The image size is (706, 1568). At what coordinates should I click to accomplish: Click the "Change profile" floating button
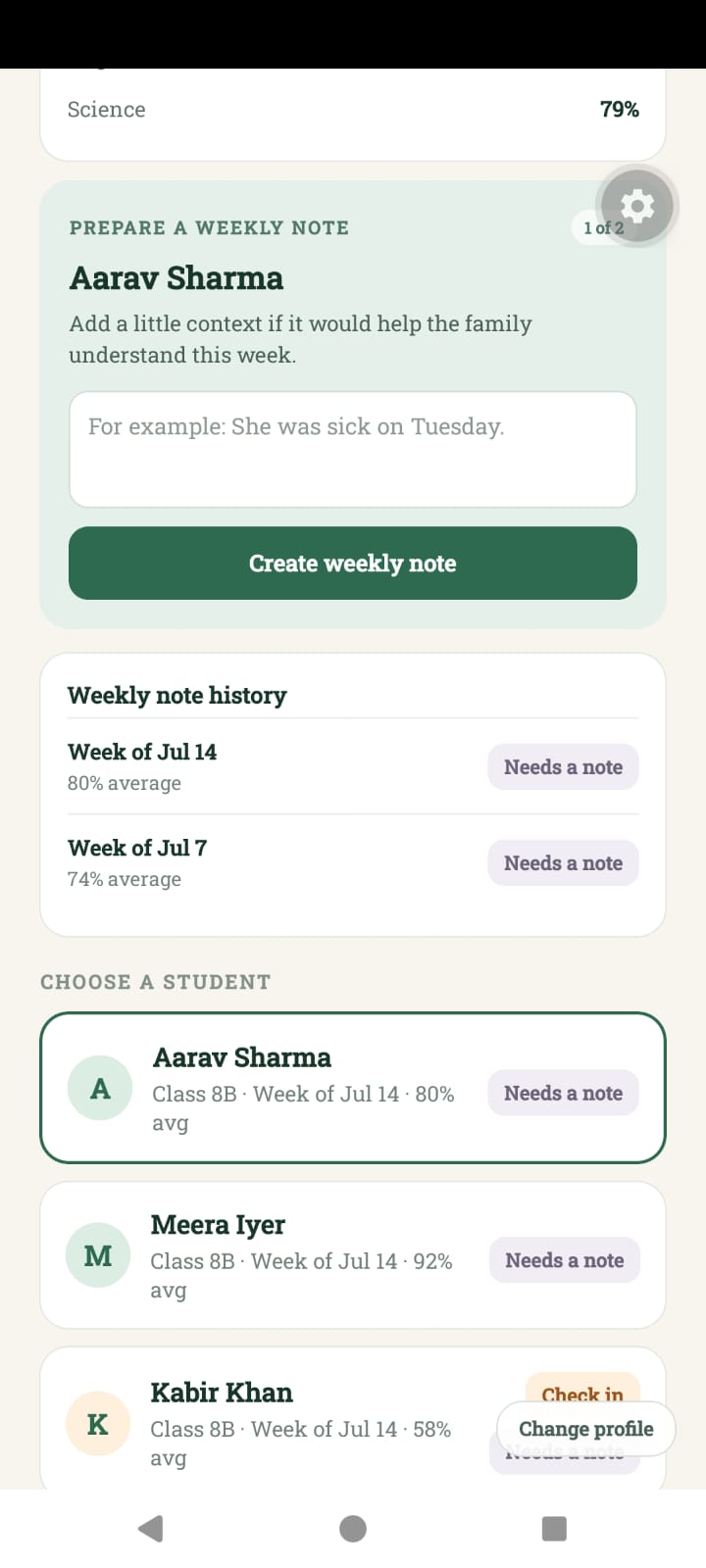pyautogui.click(x=586, y=1429)
